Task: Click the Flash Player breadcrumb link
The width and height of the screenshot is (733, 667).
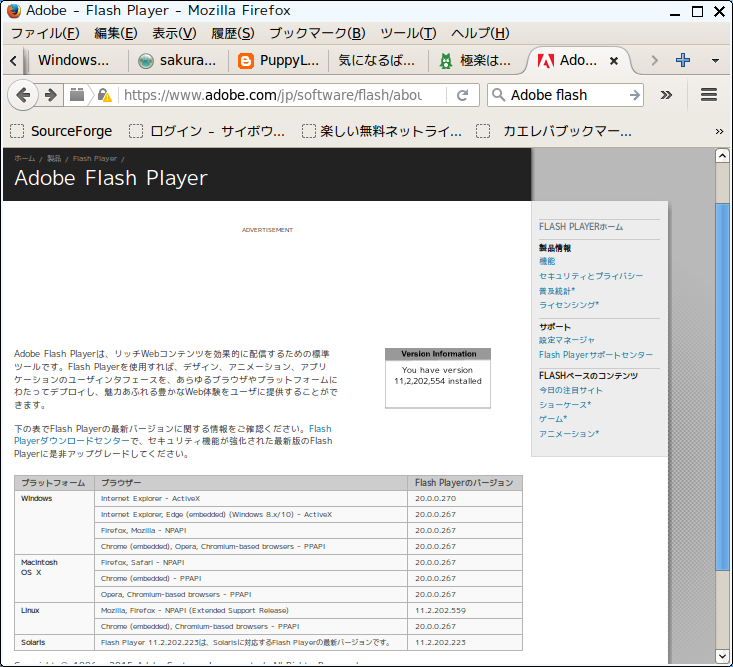Action: point(95,158)
